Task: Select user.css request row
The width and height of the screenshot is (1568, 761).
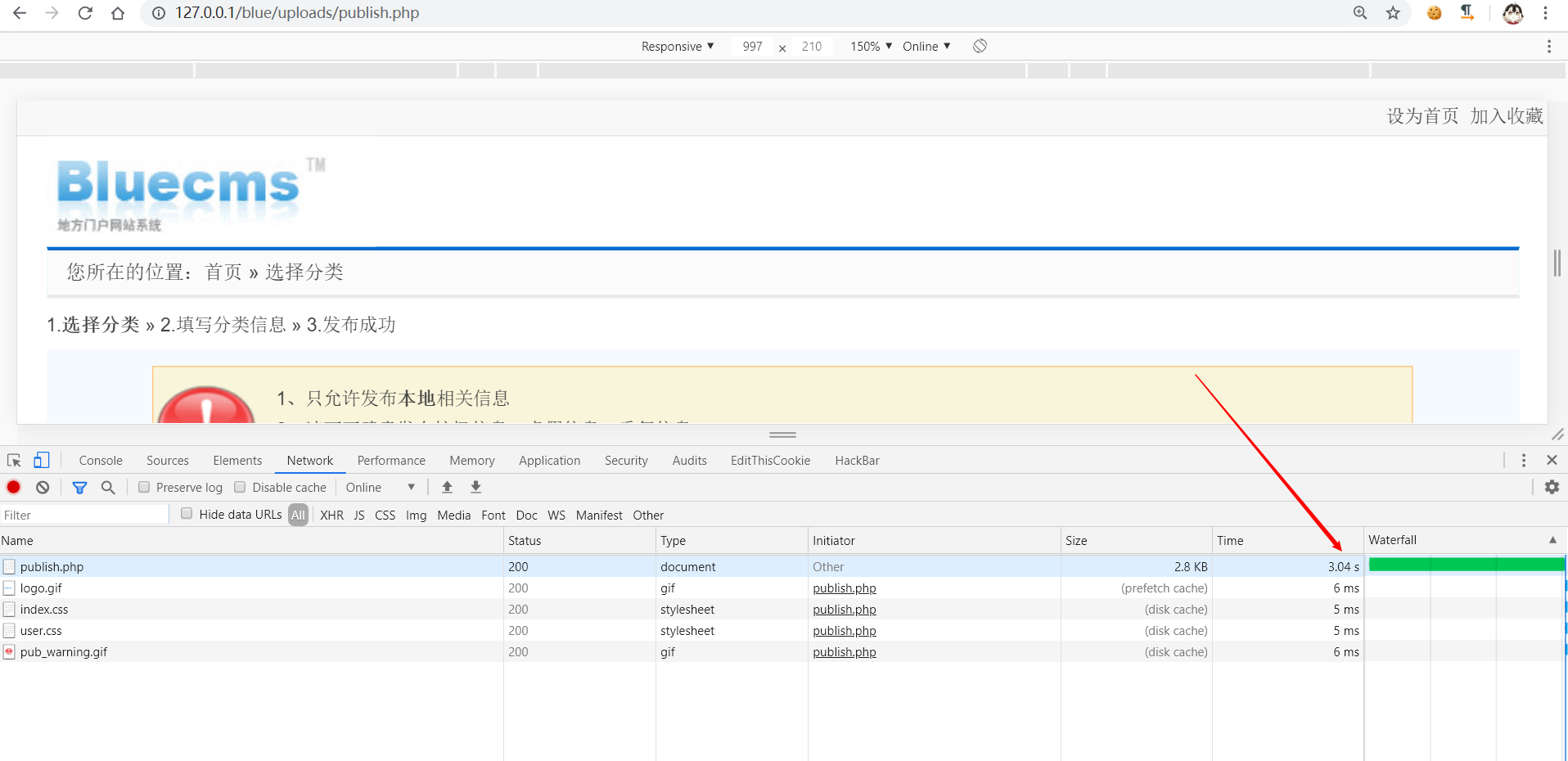Action: coord(681,631)
